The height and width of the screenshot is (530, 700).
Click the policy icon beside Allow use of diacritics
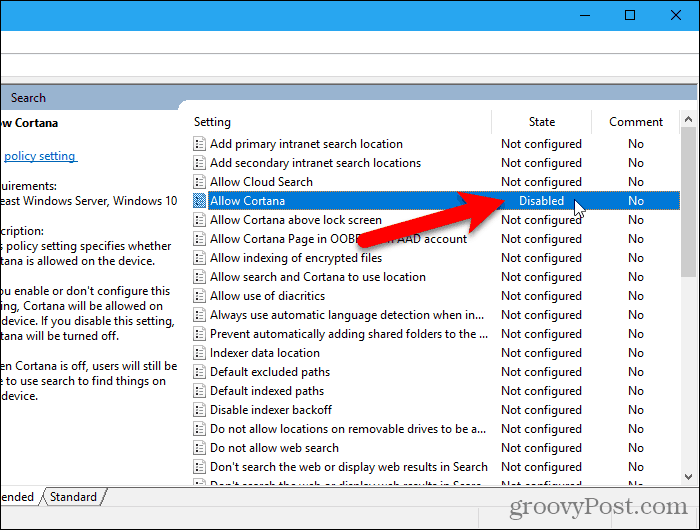(x=199, y=296)
